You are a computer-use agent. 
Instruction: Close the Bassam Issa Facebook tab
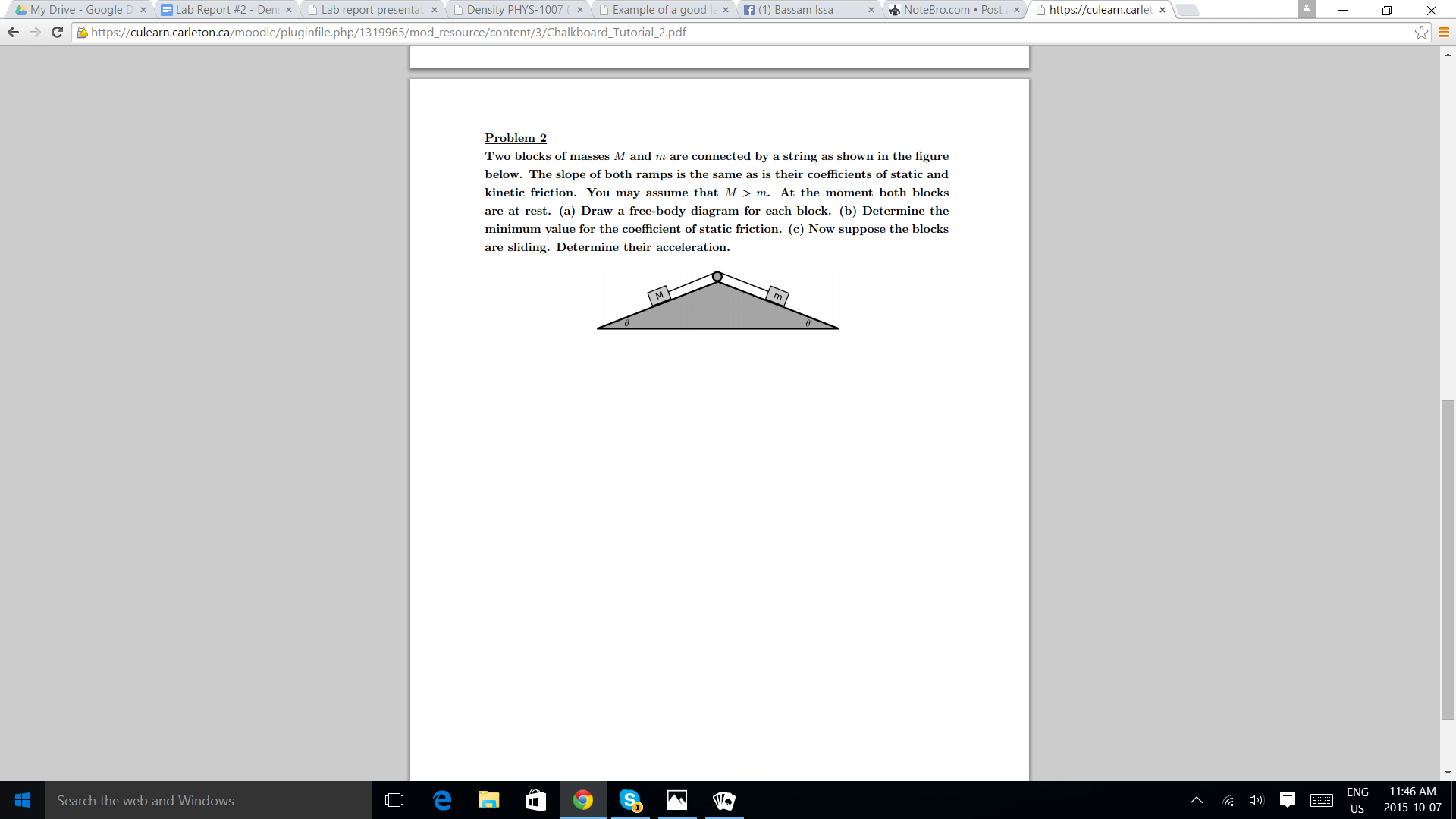click(871, 10)
